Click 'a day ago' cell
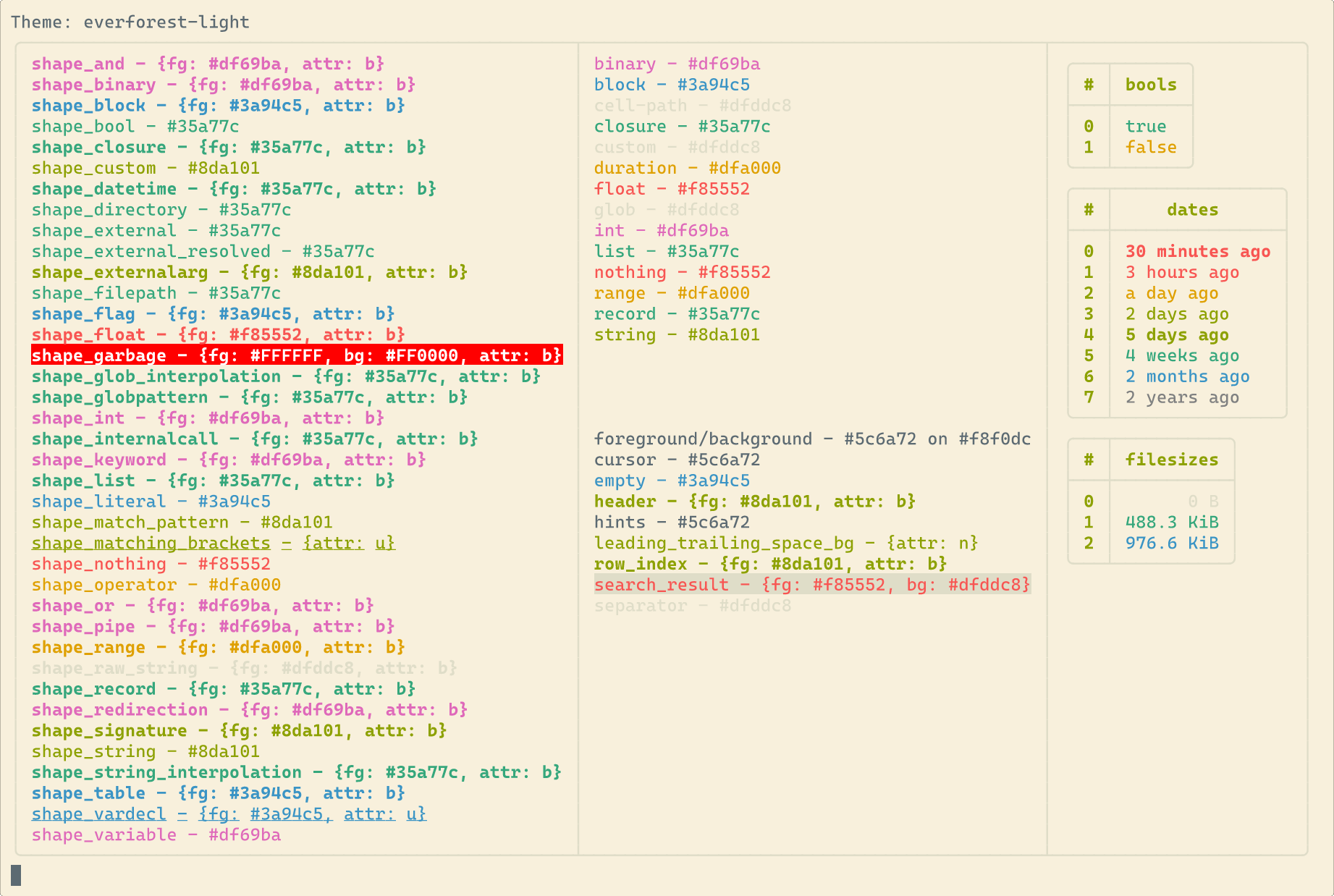Image resolution: width=1334 pixels, height=896 pixels. (1172, 294)
